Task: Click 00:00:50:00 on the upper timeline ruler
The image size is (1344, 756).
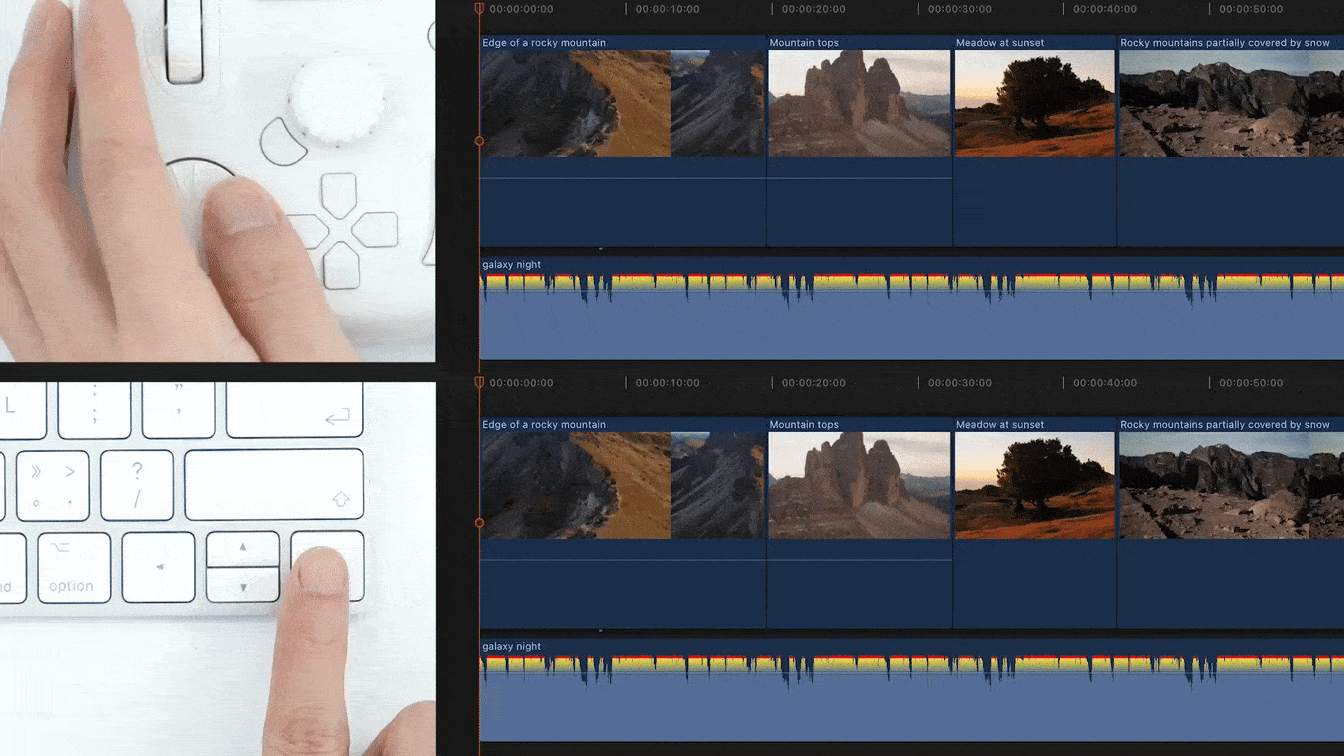Action: point(1250,9)
